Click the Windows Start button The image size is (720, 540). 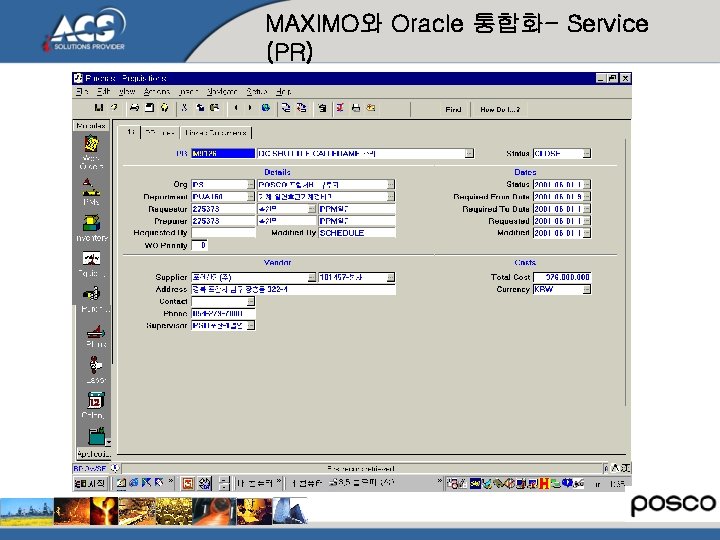[90, 483]
